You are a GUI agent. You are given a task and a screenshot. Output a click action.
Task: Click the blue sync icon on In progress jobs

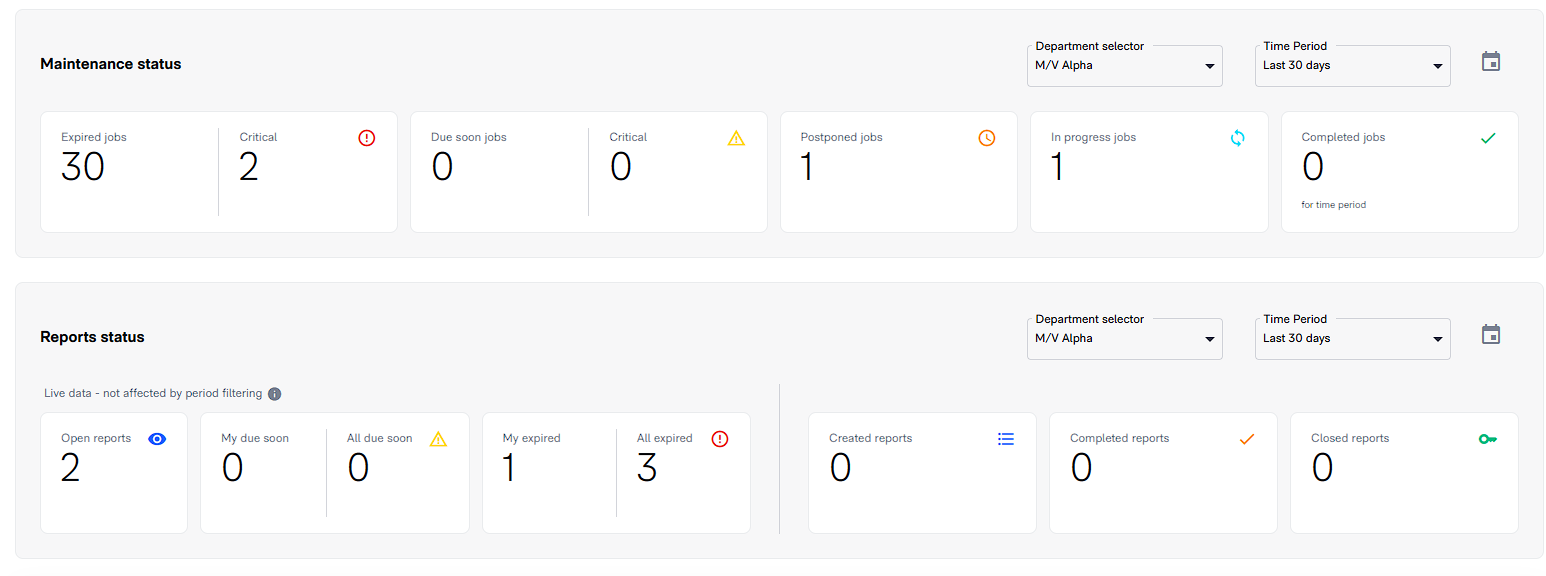click(1237, 138)
